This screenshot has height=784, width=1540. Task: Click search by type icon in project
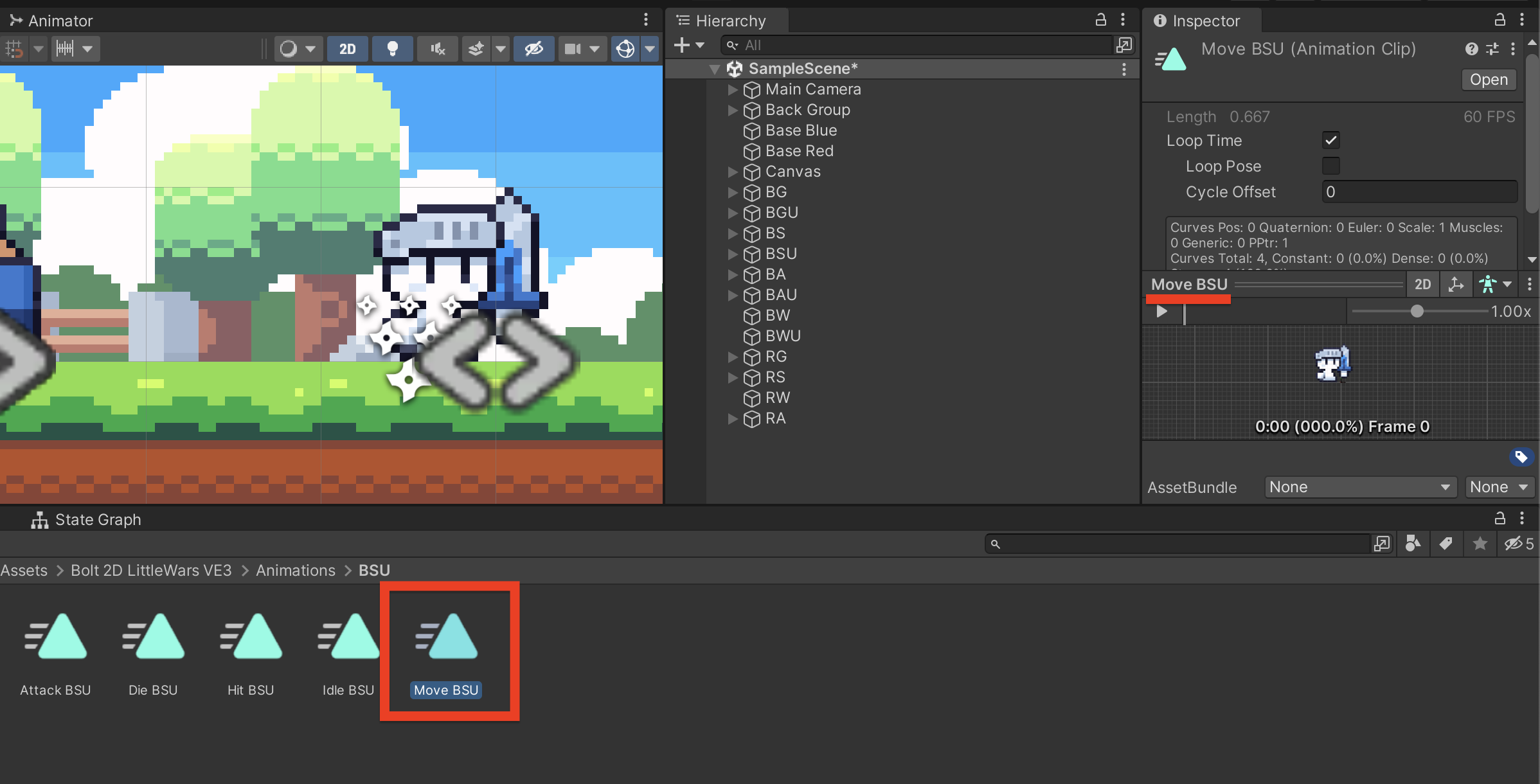[1413, 544]
